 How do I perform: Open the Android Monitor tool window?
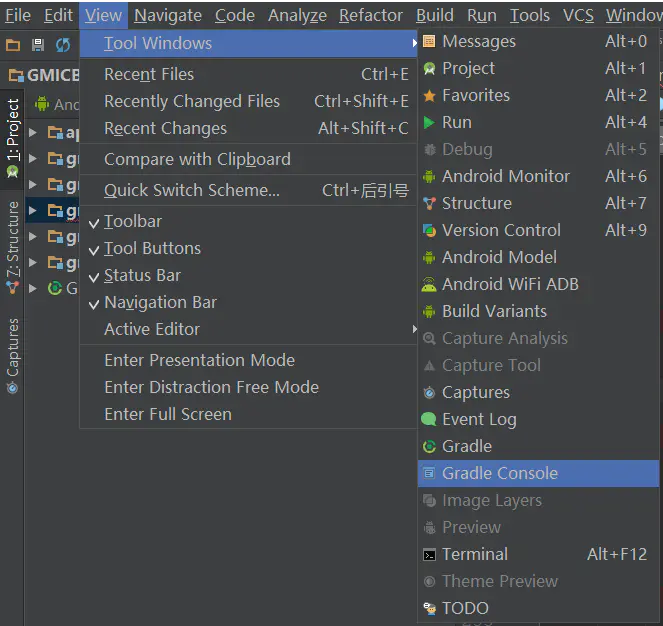pos(506,176)
